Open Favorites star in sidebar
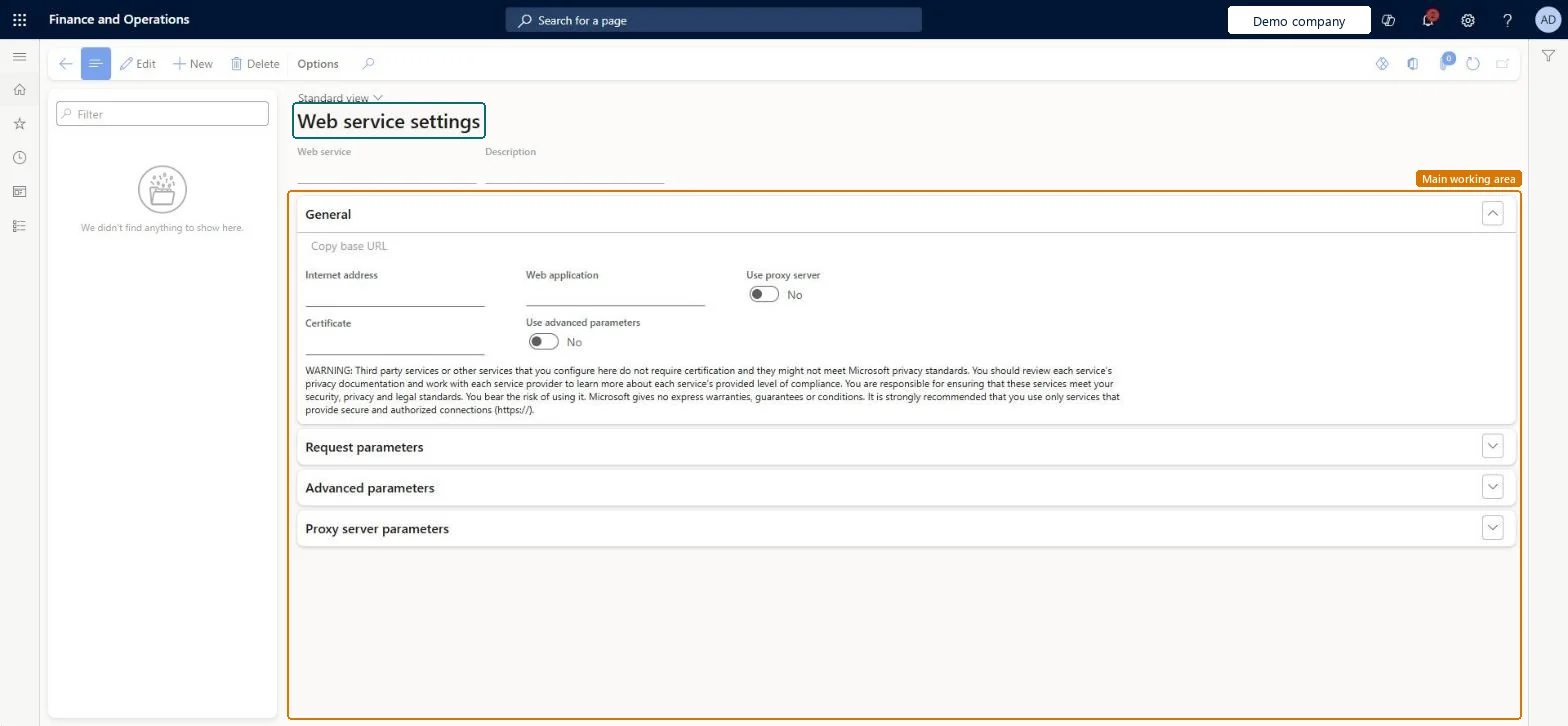Screen dimensions: 1568x726 click(19, 124)
